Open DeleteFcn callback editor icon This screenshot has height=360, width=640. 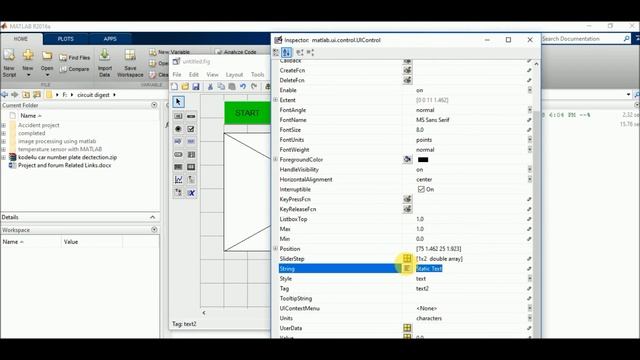click(407, 80)
